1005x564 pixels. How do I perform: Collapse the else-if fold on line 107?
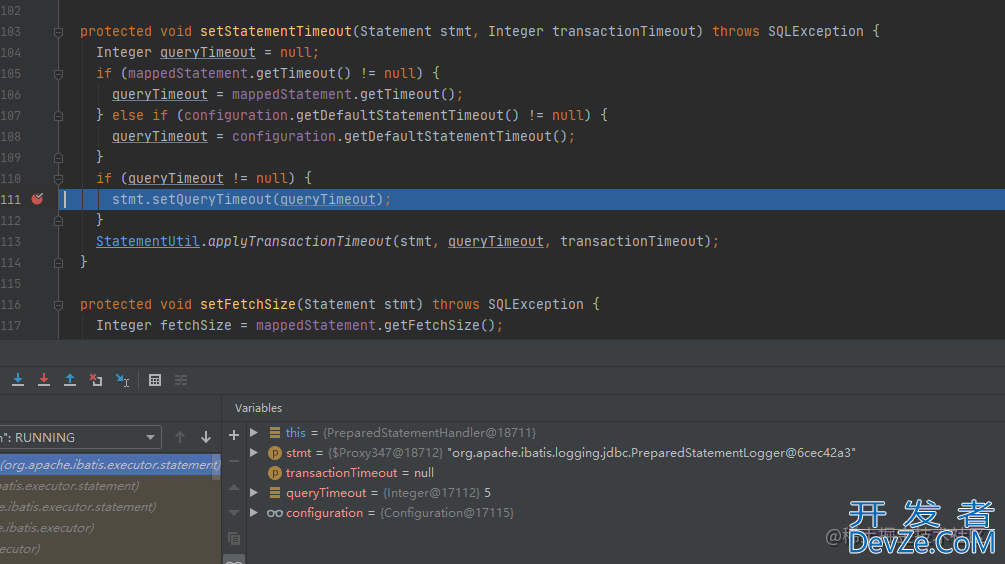[x=58, y=116]
